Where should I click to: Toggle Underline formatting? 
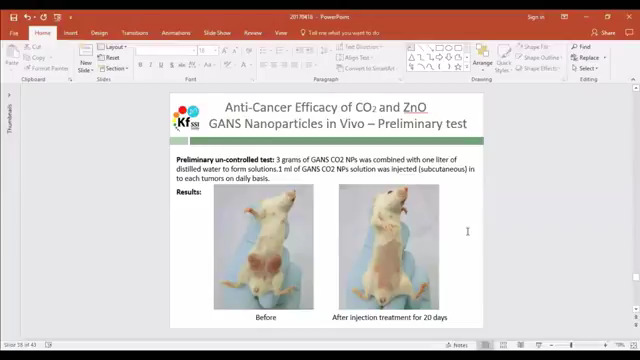(x=161, y=65)
